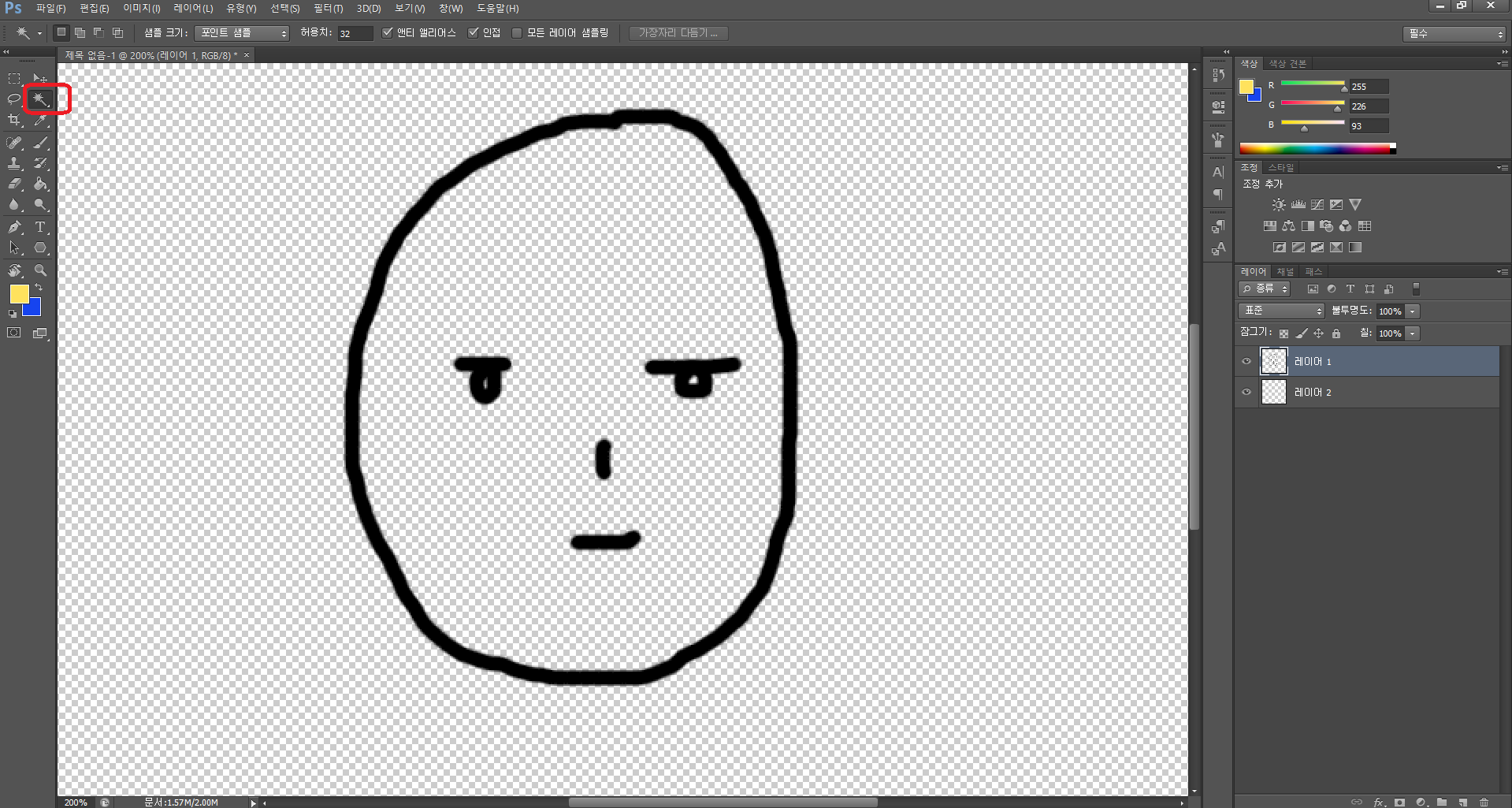Click the foreground color swatch in toolbox

point(19,294)
